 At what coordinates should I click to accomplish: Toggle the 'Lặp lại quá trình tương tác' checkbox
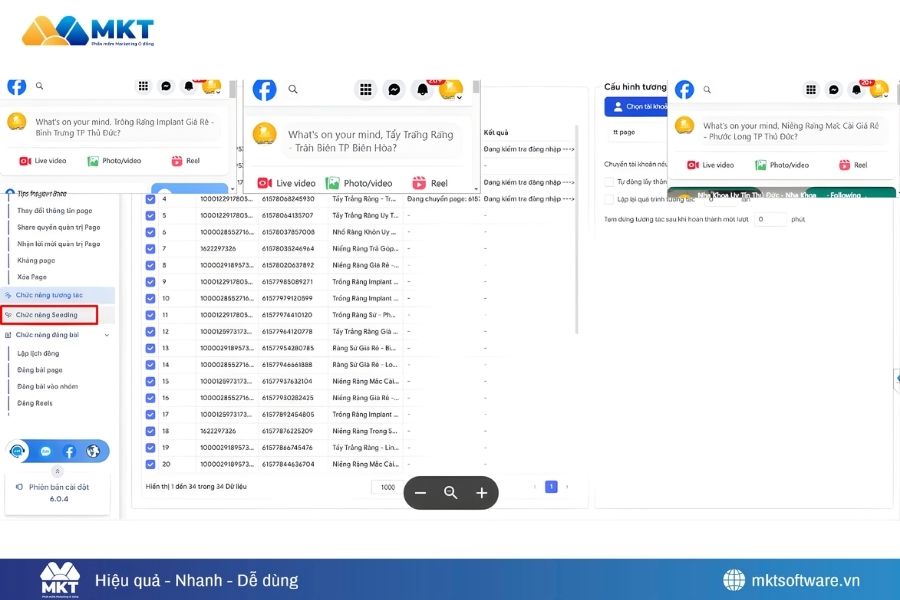coord(610,199)
